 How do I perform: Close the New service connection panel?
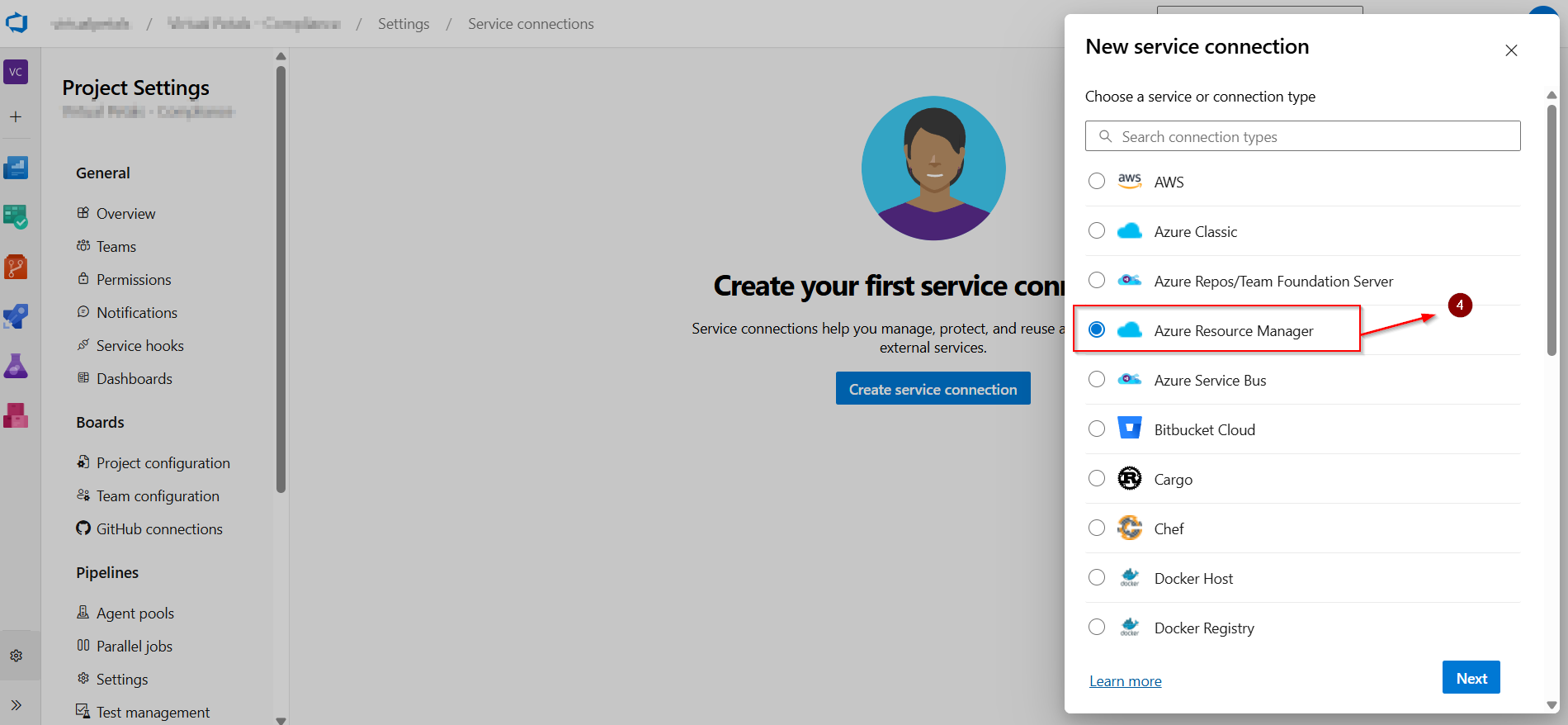coord(1511,50)
